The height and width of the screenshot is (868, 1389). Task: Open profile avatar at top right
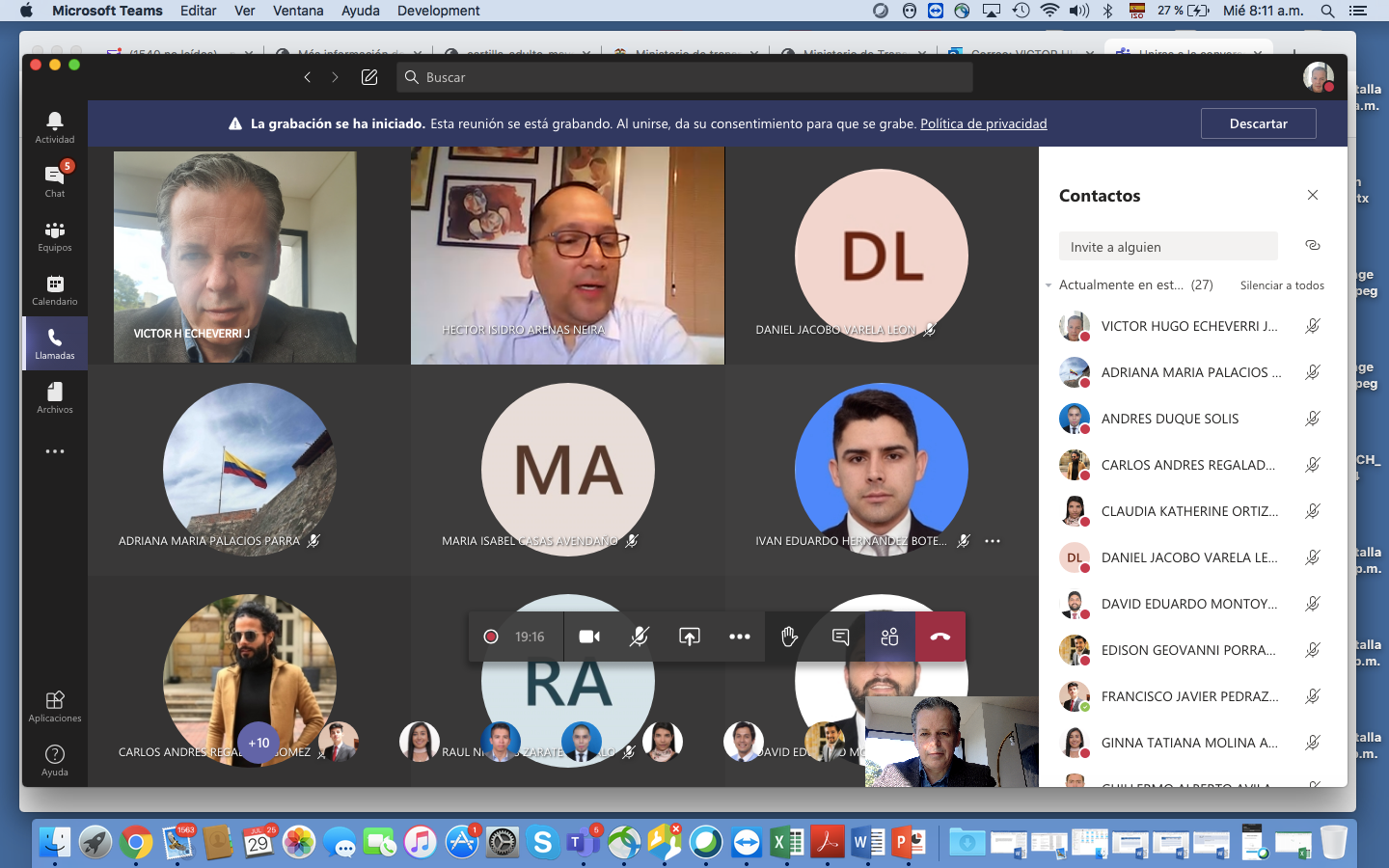1319,77
